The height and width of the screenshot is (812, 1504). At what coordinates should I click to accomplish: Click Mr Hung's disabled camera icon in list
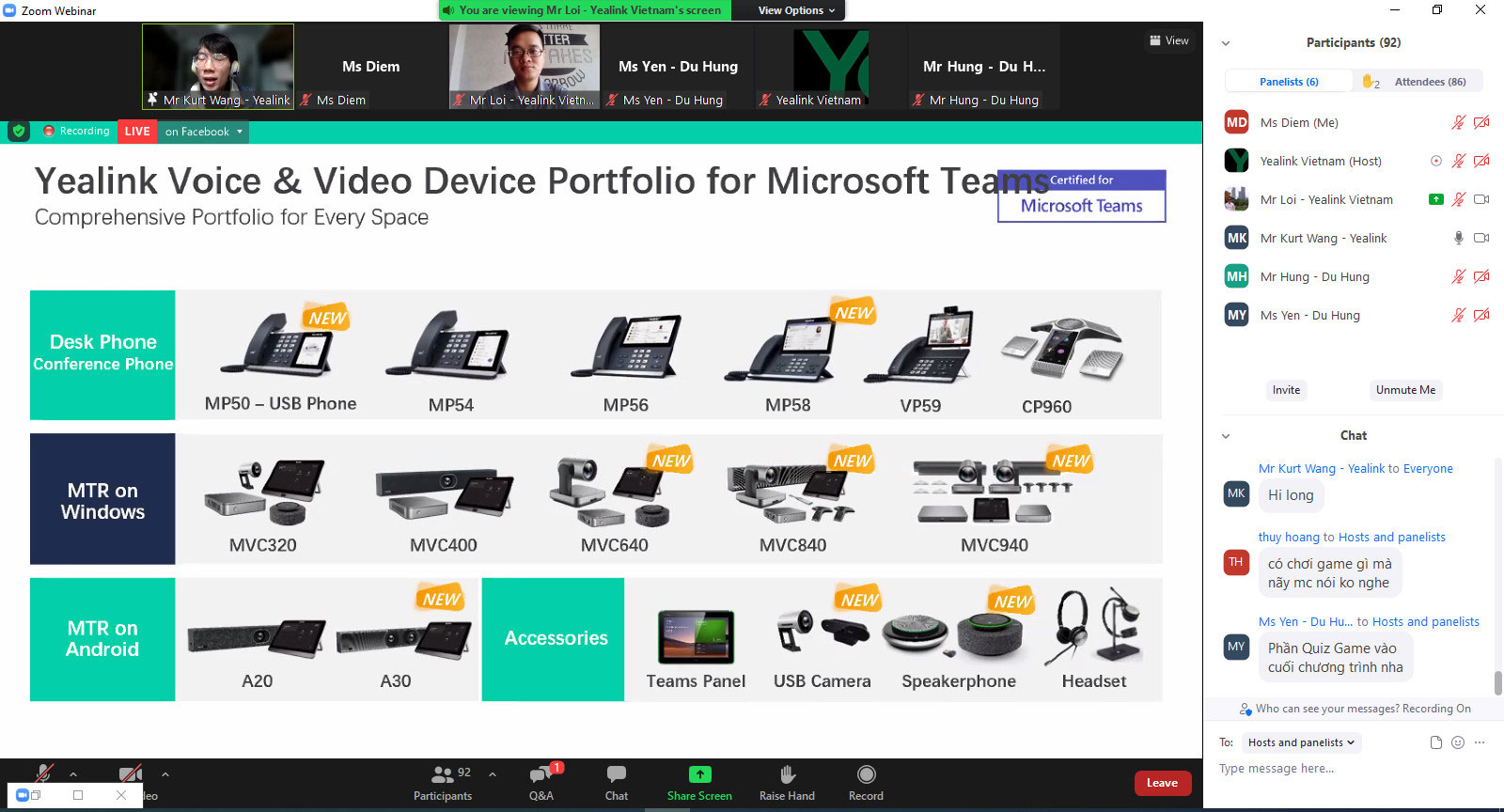pyautogui.click(x=1481, y=276)
